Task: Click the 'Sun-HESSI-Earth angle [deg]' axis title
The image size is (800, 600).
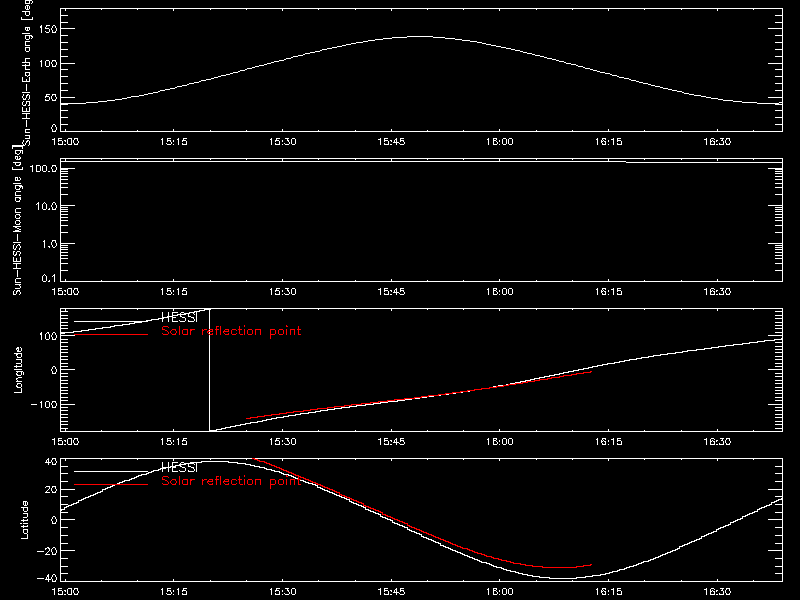Action: click(x=27, y=72)
